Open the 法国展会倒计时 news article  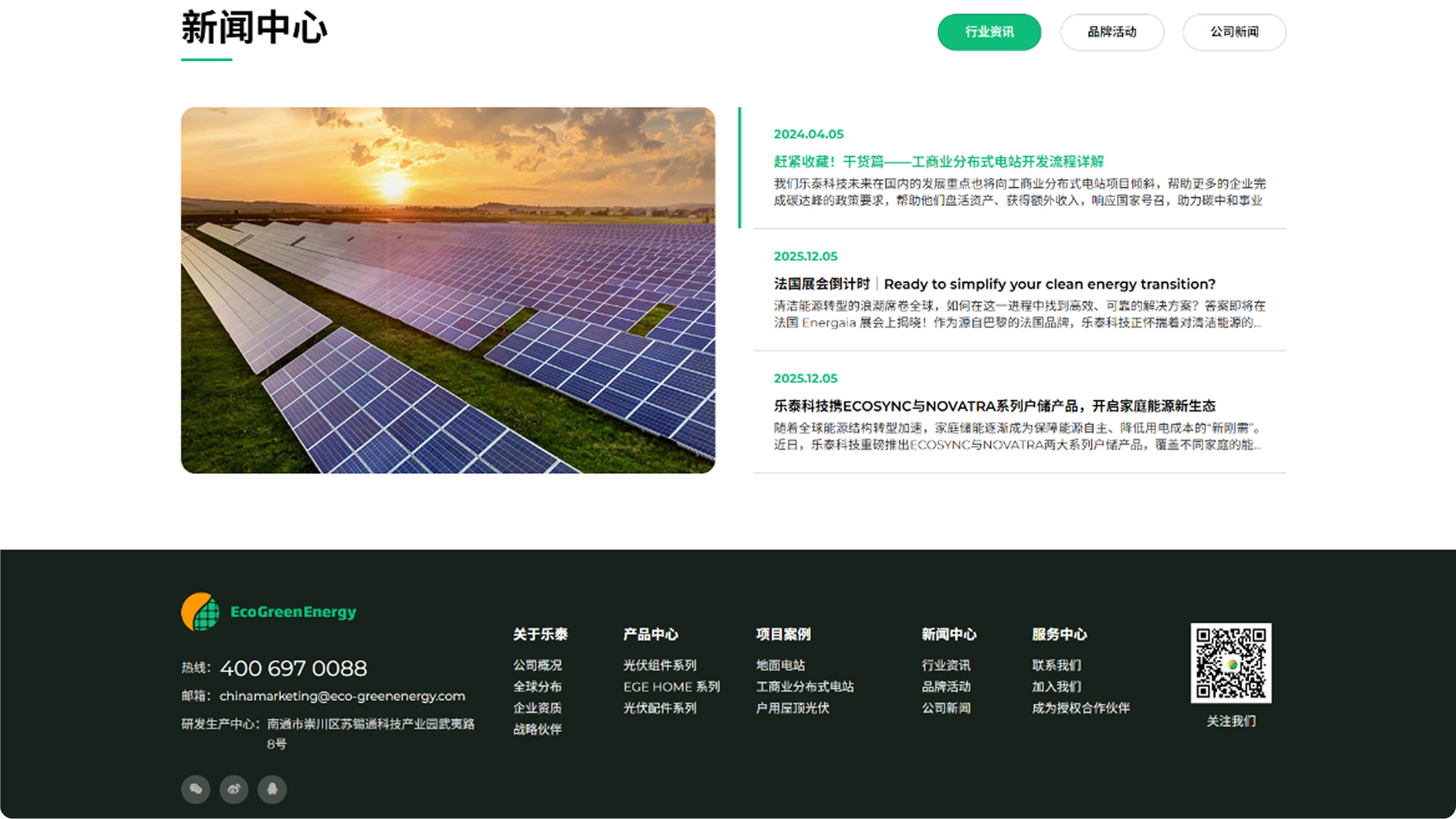click(994, 284)
